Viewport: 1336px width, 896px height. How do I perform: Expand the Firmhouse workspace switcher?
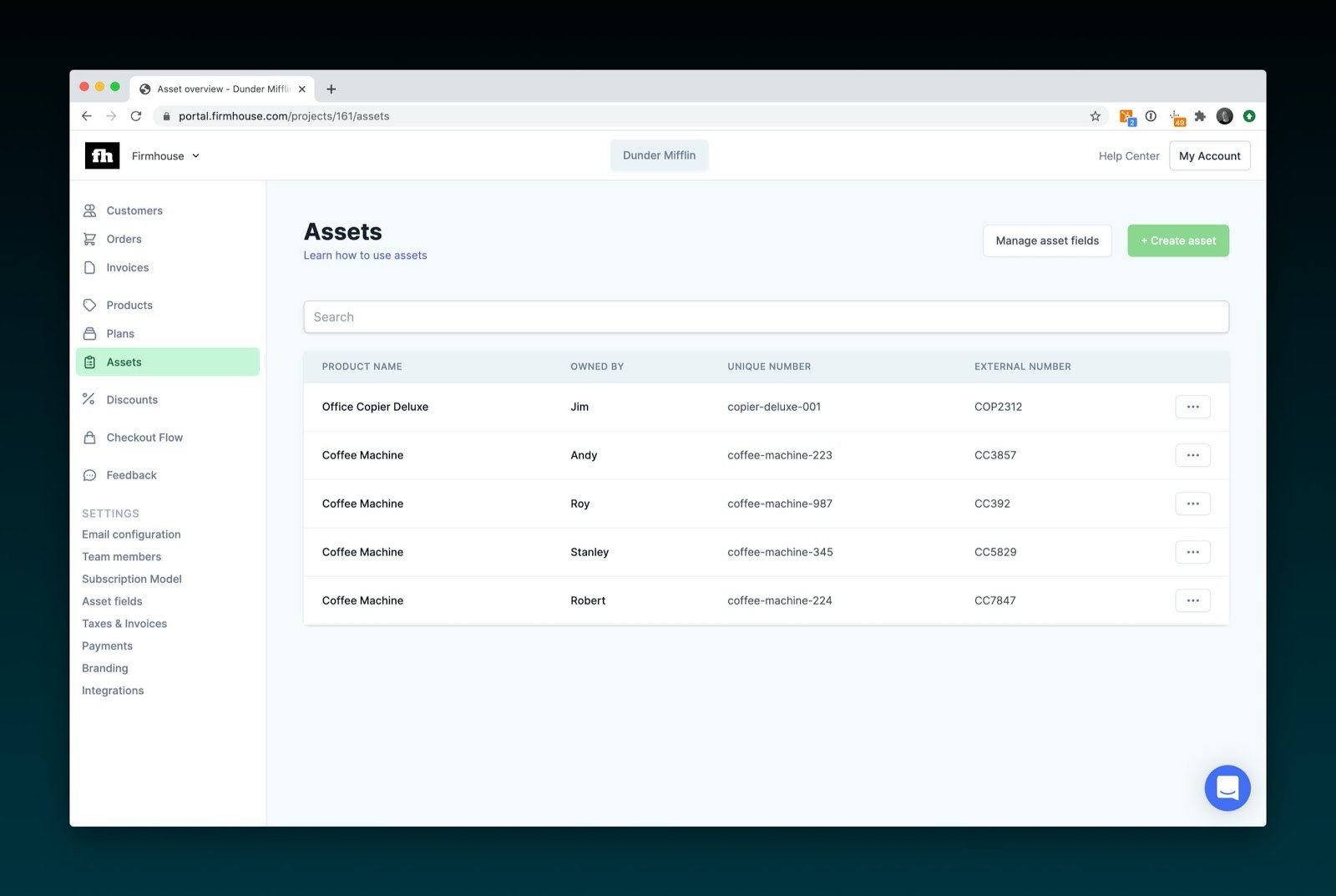195,156
